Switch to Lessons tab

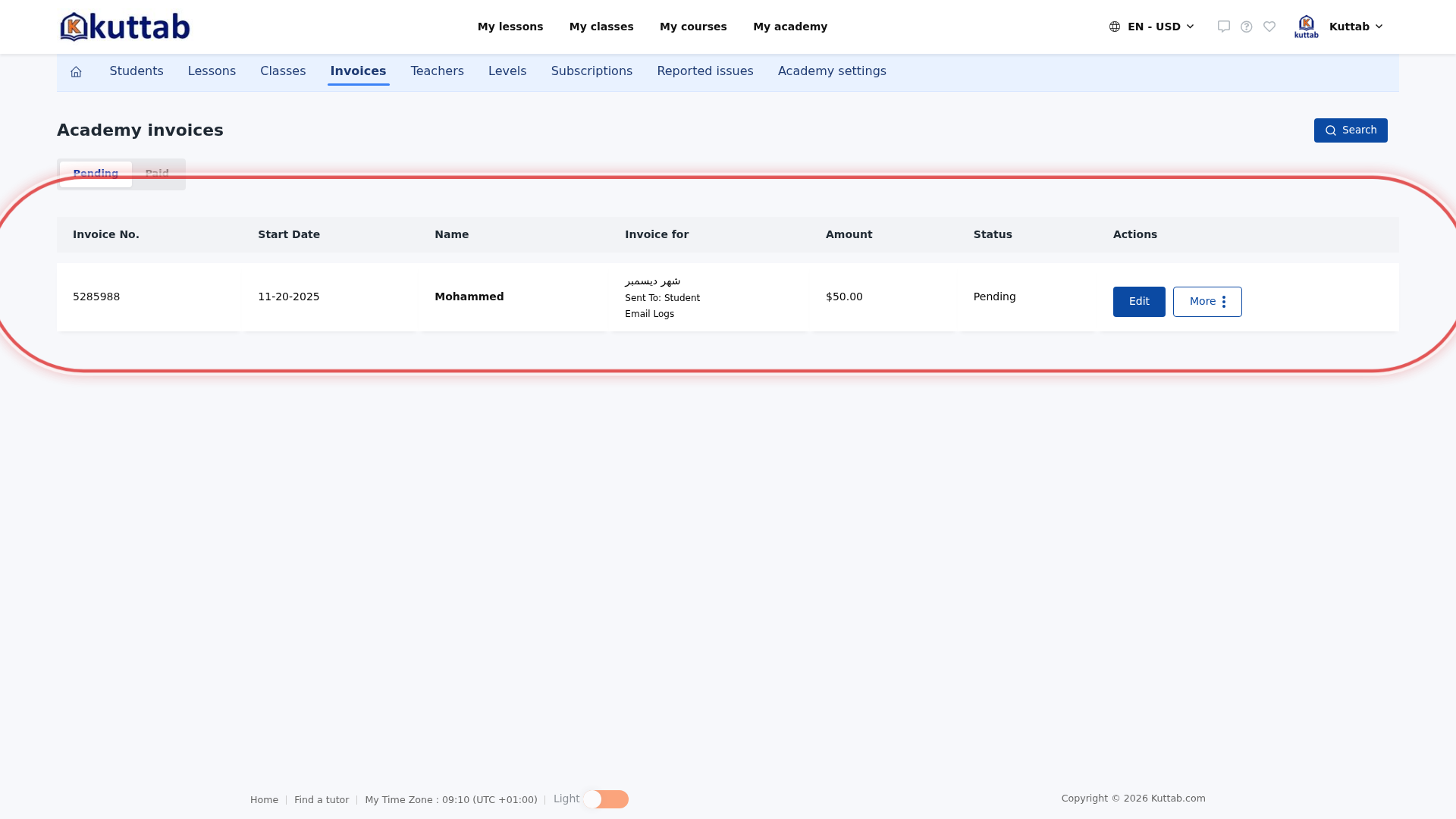click(x=212, y=71)
